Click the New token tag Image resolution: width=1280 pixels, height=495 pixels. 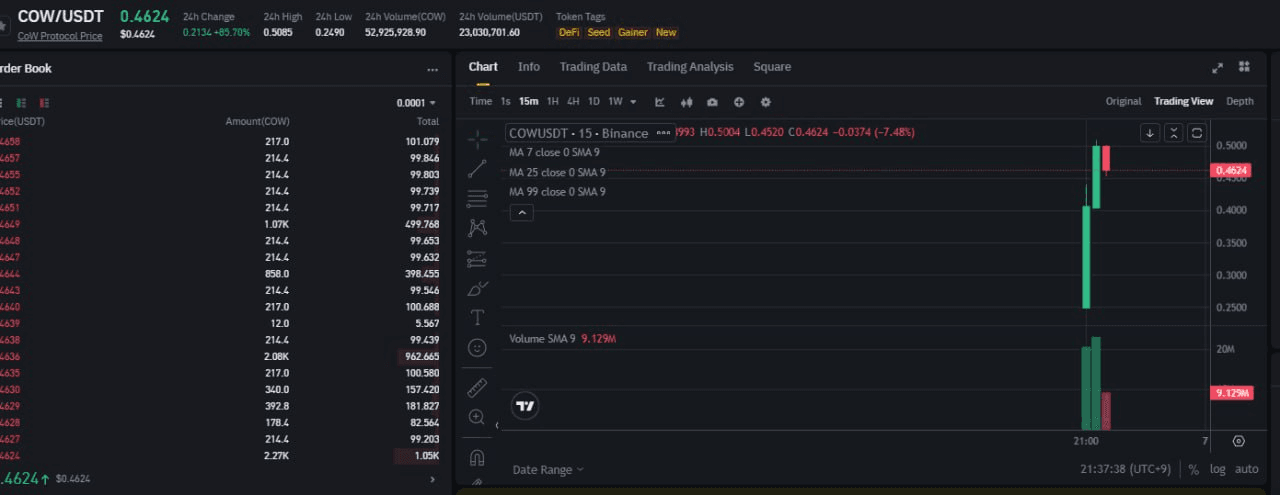tap(666, 33)
